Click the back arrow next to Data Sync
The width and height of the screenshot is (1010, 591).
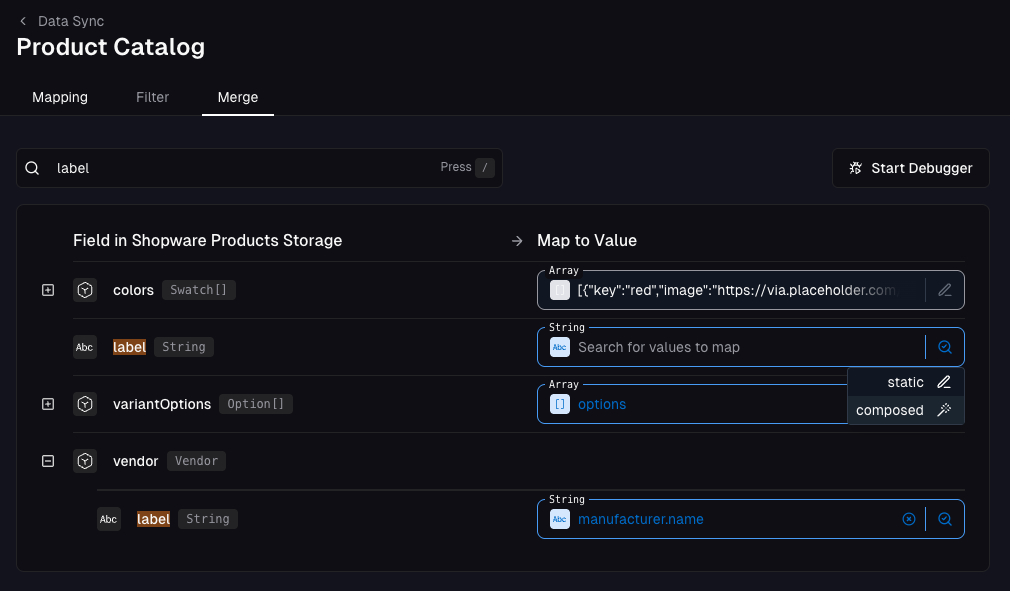24,21
